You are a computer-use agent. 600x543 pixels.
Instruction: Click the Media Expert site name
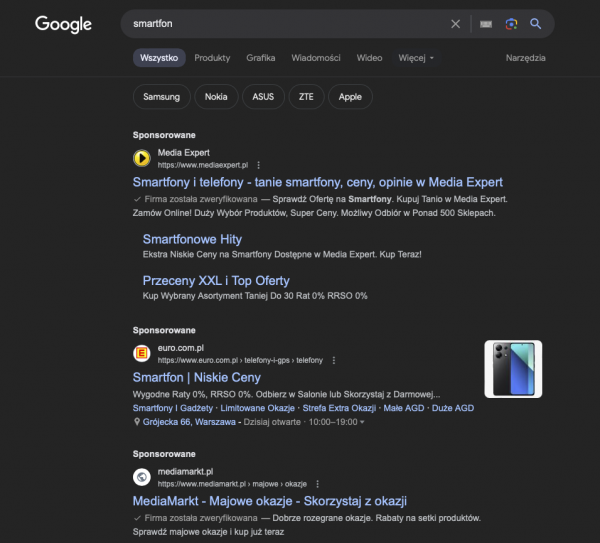[184, 153]
